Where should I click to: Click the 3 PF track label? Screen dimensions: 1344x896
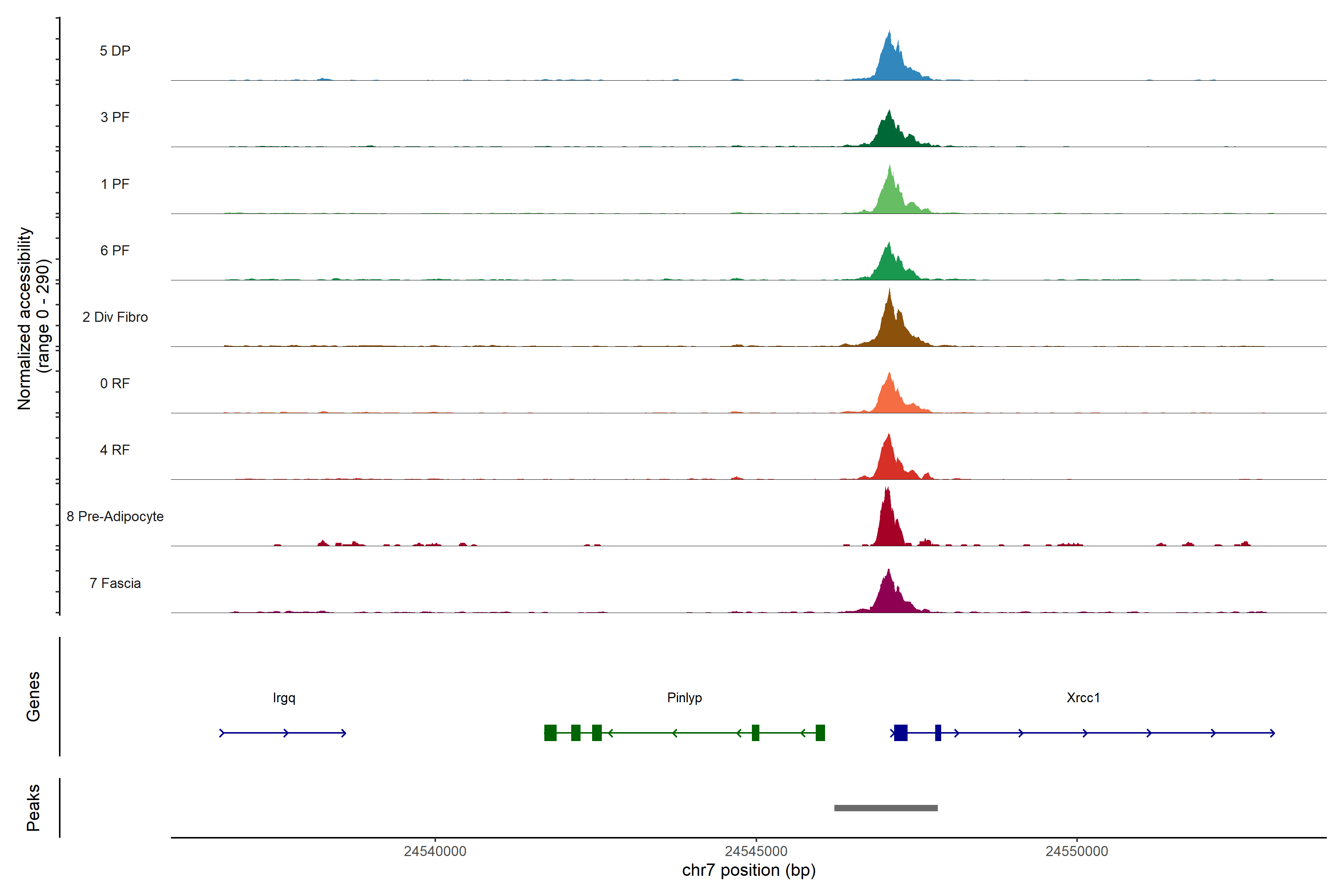[115, 117]
